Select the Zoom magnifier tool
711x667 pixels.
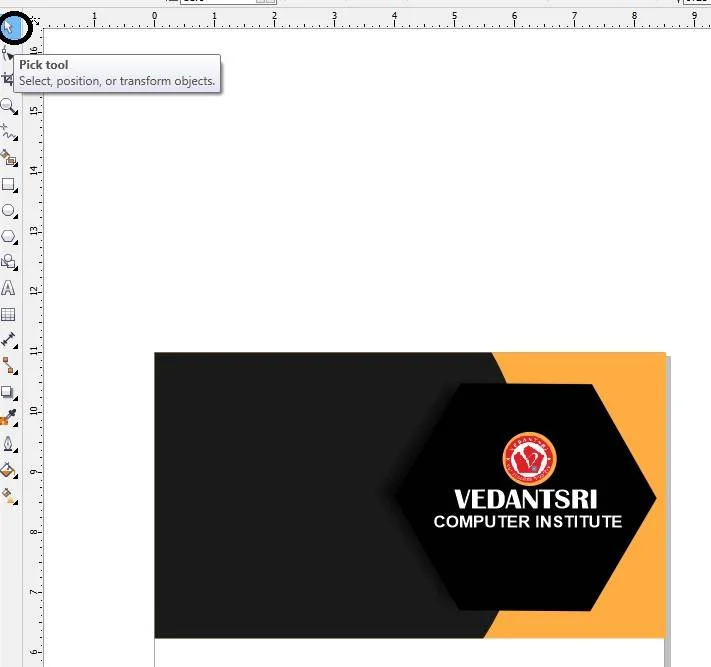(x=8, y=107)
